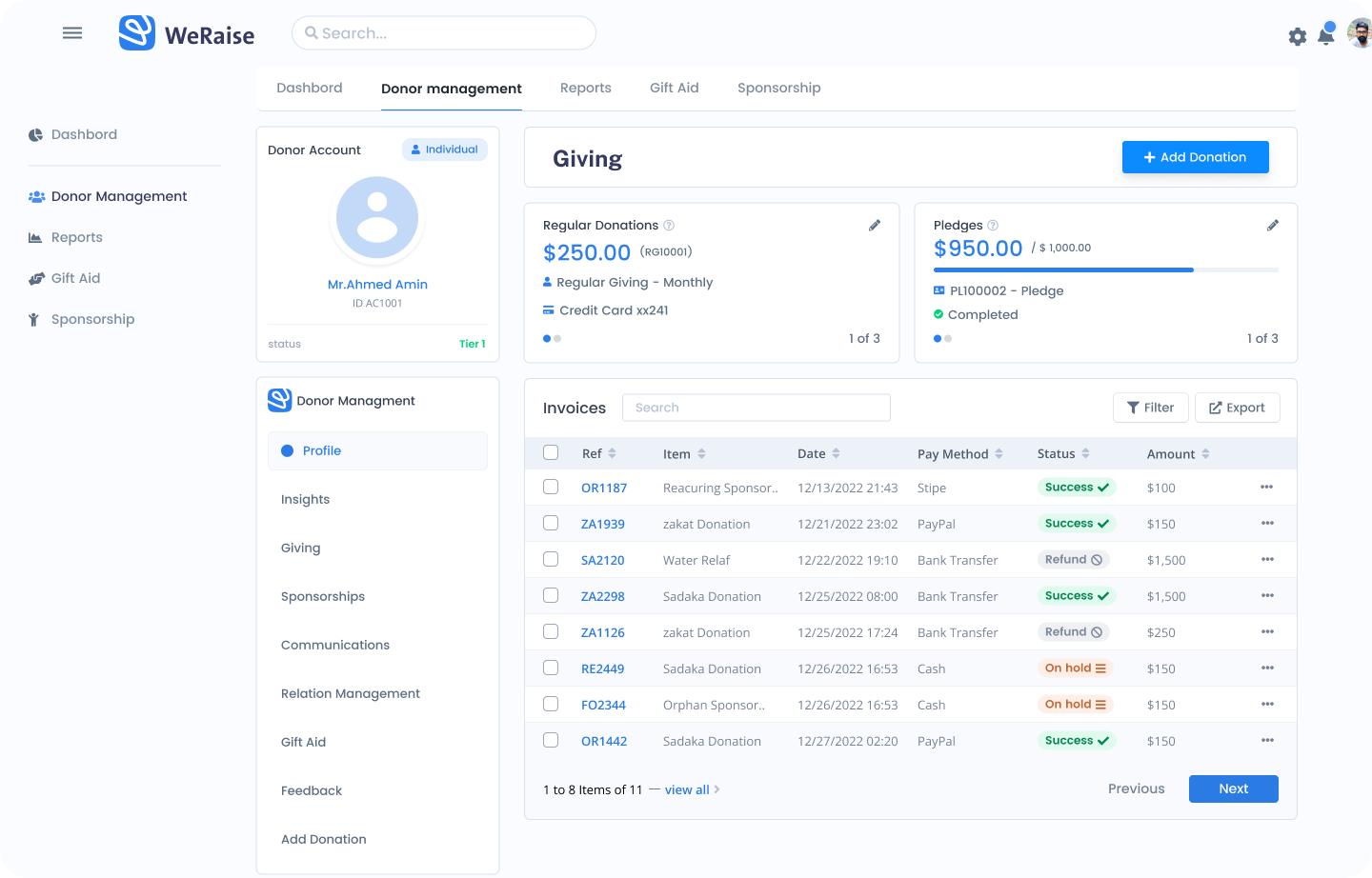1372x878 pixels.
Task: Open user profile avatar
Action: 1360,33
